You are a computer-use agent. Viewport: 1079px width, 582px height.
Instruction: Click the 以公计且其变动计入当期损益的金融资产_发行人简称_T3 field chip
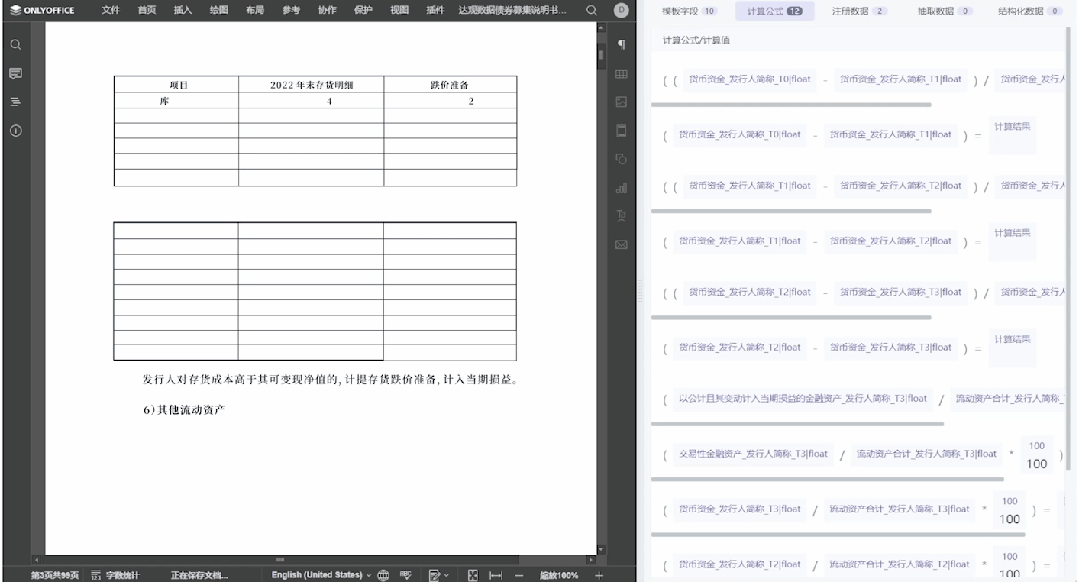(802, 398)
